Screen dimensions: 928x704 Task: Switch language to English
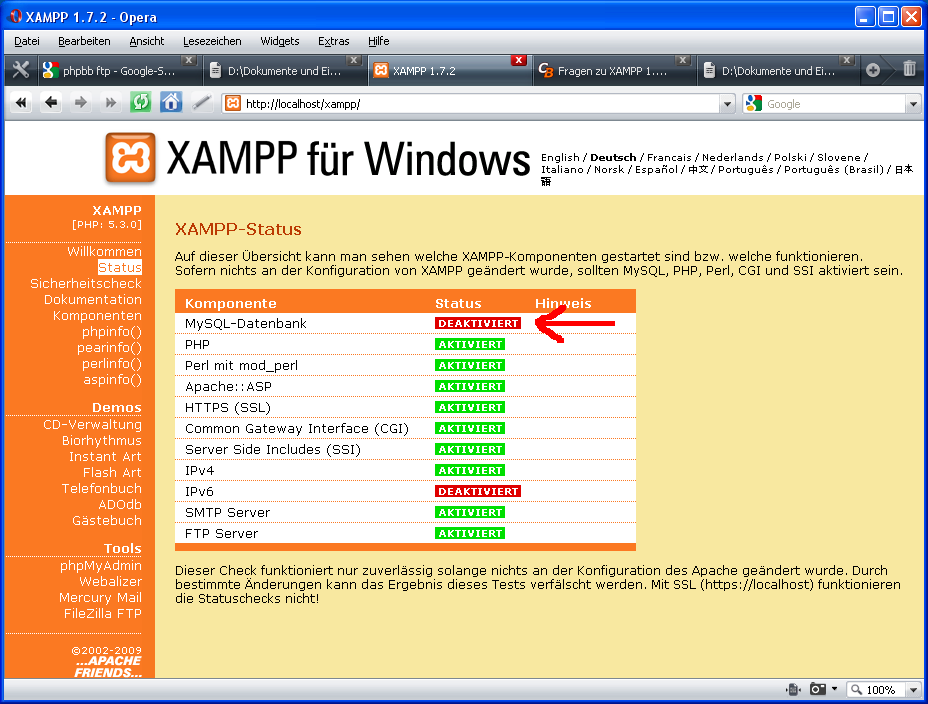pyautogui.click(x=560, y=157)
